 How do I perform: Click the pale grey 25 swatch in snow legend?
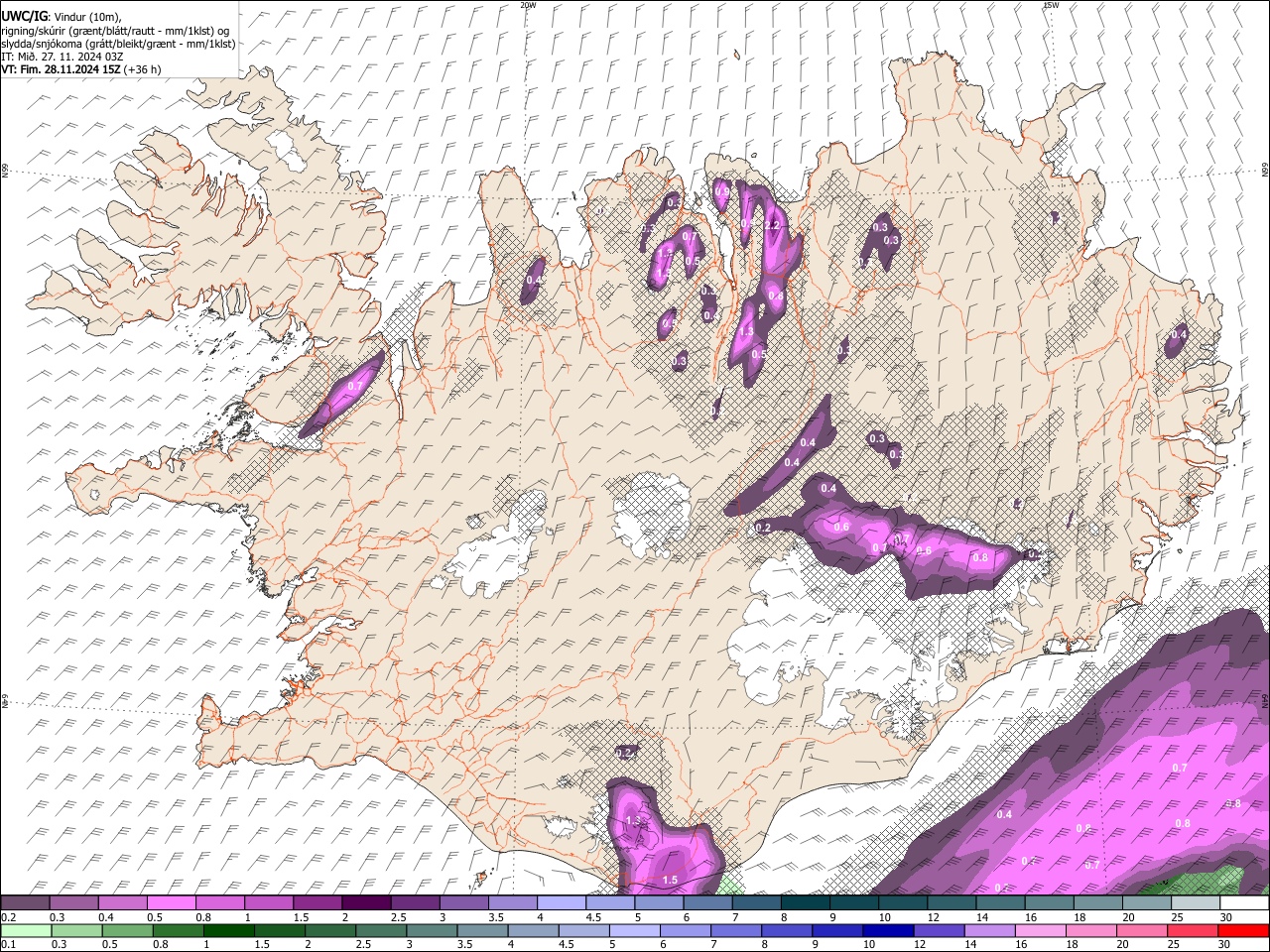1195,903
